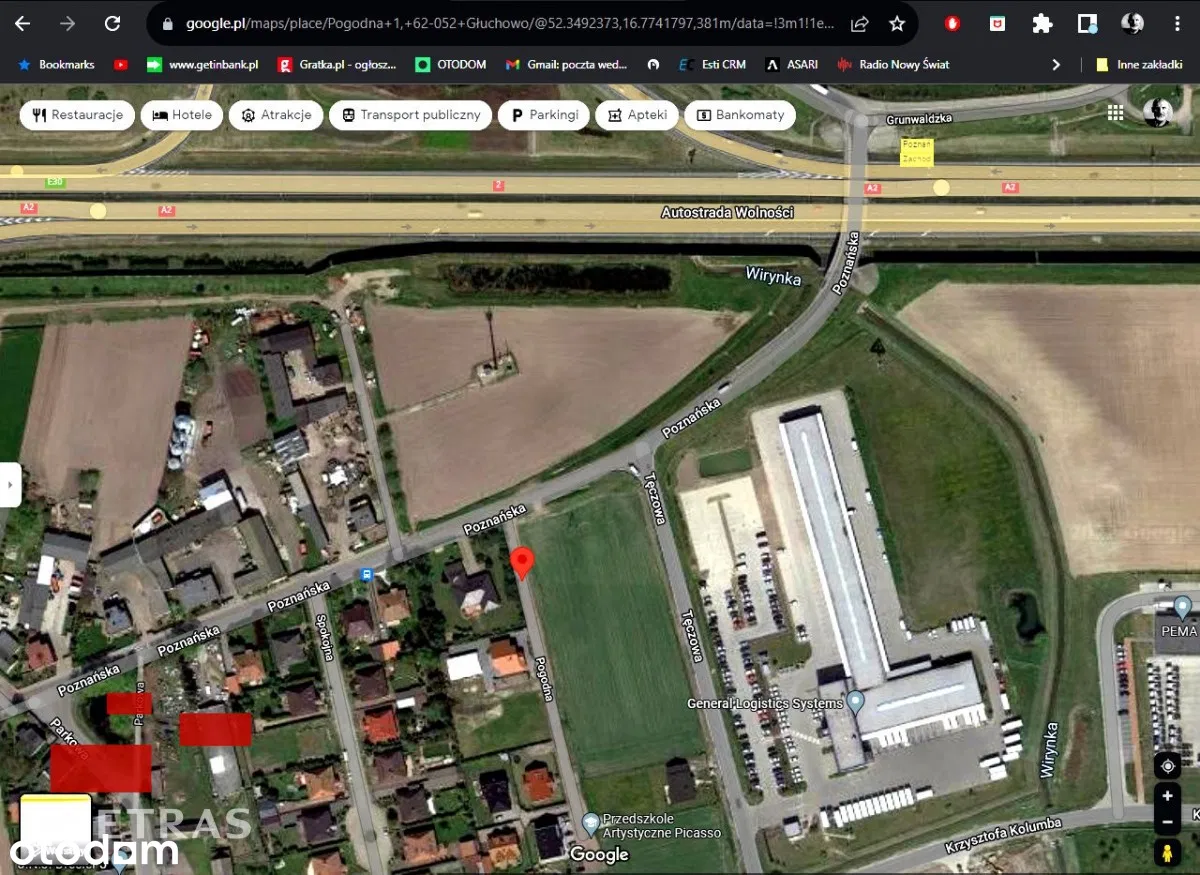This screenshot has height=875, width=1200.
Task: Reload the Google Maps page
Action: 112,23
